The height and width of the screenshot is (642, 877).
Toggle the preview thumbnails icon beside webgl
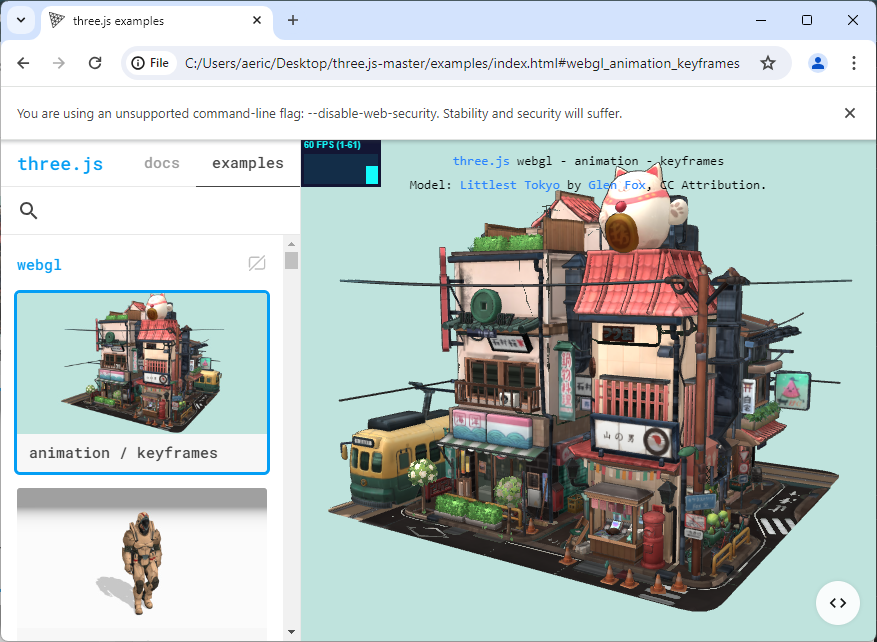coord(257,263)
